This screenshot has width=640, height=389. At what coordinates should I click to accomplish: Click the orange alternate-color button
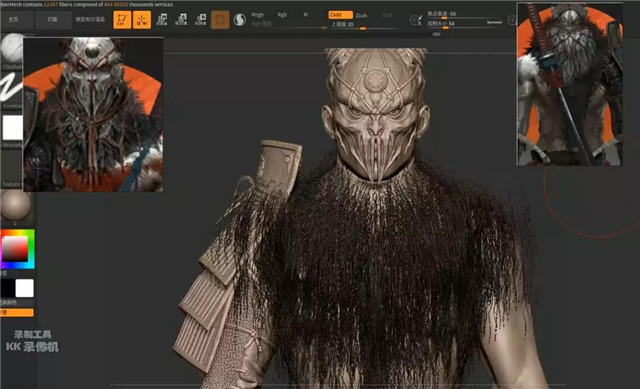17,313
